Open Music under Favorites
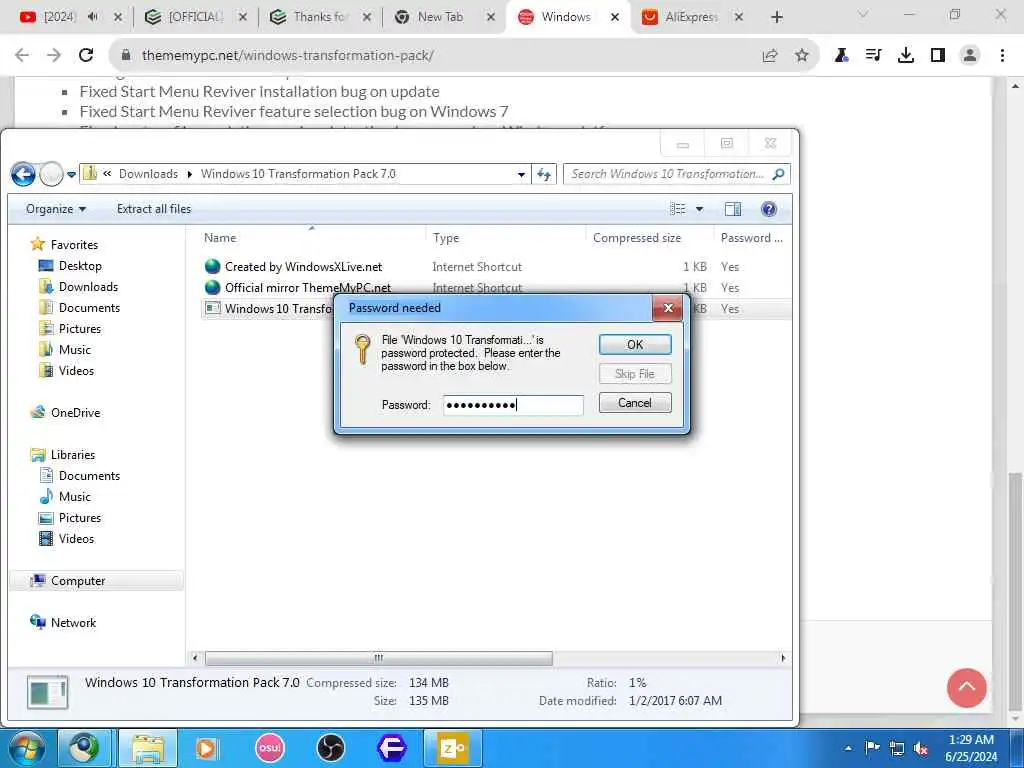 [74, 349]
